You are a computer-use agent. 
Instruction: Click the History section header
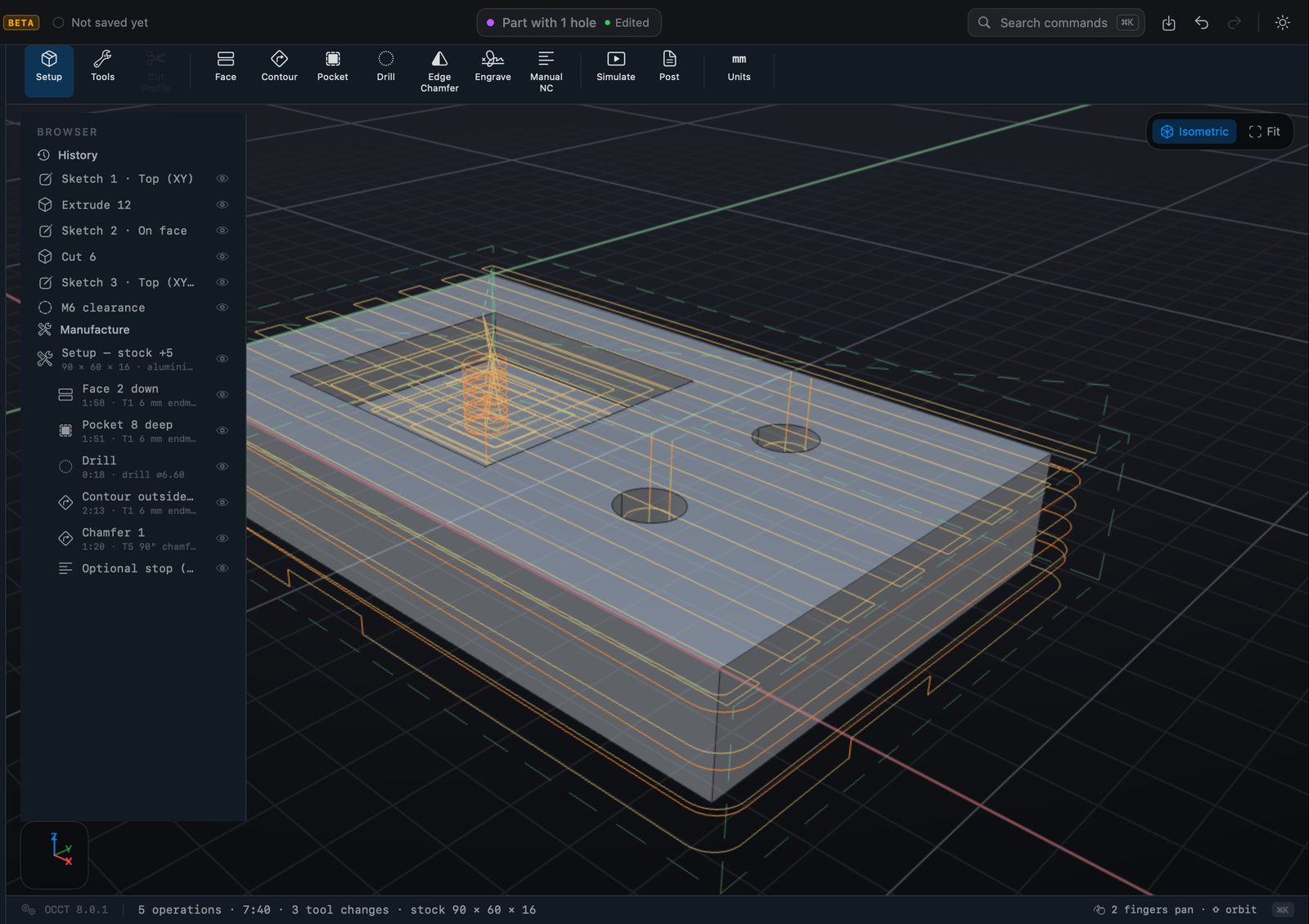coord(78,155)
